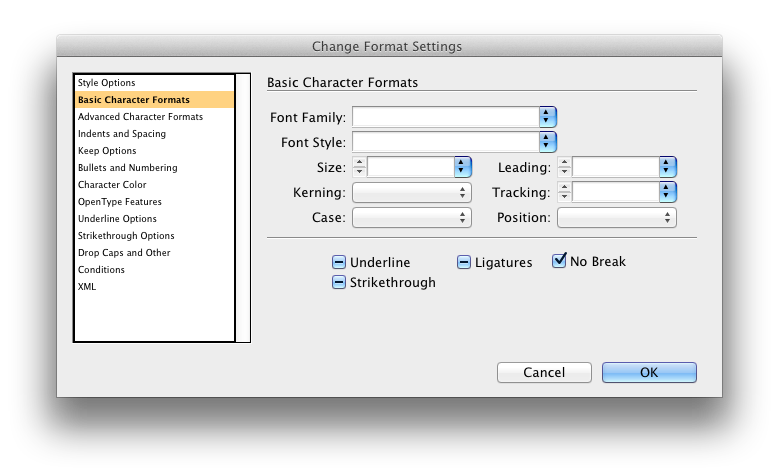Uncheck the No Break checkbox

coord(559,261)
